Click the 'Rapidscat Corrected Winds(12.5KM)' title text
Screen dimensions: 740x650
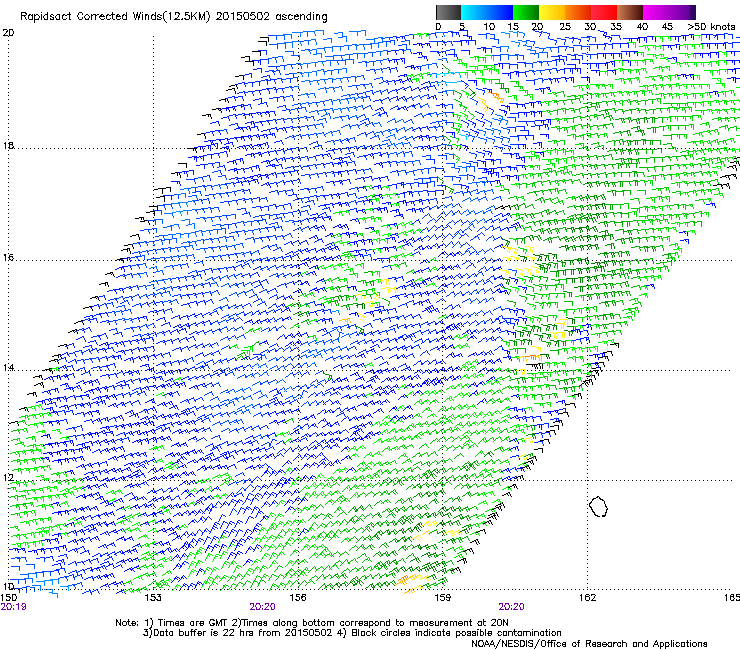point(115,17)
